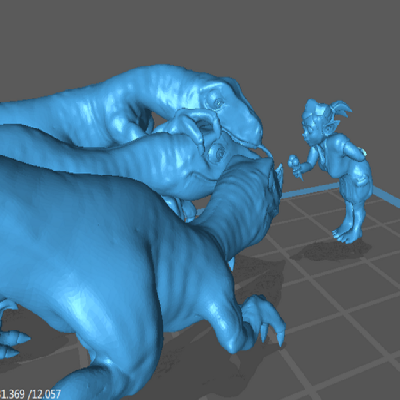Click the claws at the left screen edge

tap(12, 337)
